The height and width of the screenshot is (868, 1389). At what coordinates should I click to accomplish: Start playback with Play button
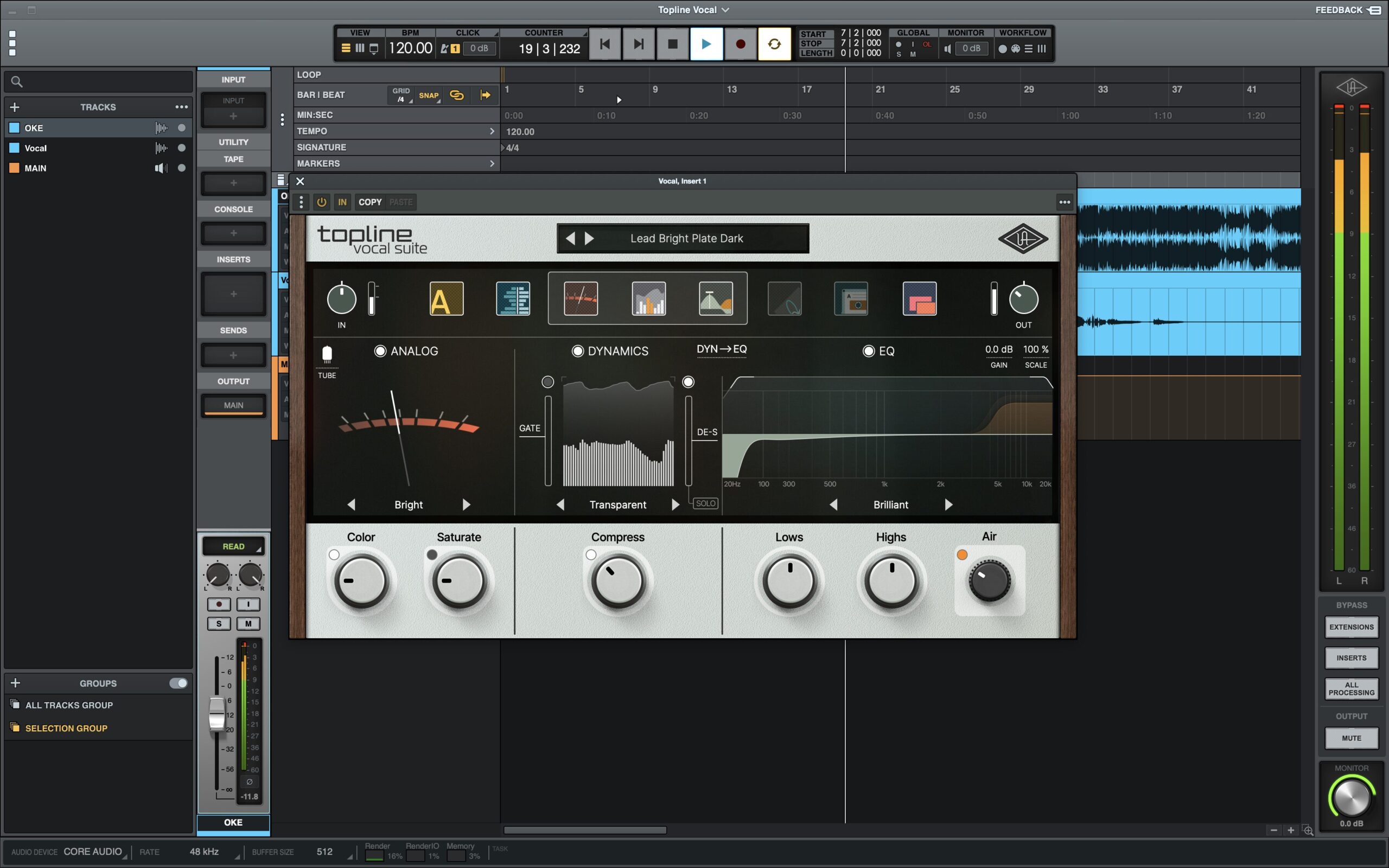point(706,44)
